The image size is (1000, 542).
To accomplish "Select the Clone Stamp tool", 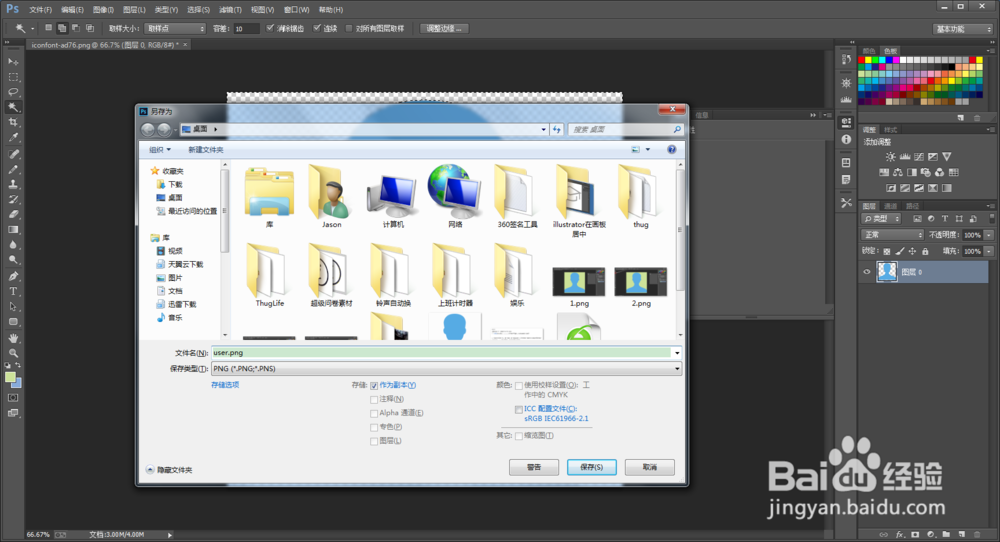I will (x=13, y=184).
